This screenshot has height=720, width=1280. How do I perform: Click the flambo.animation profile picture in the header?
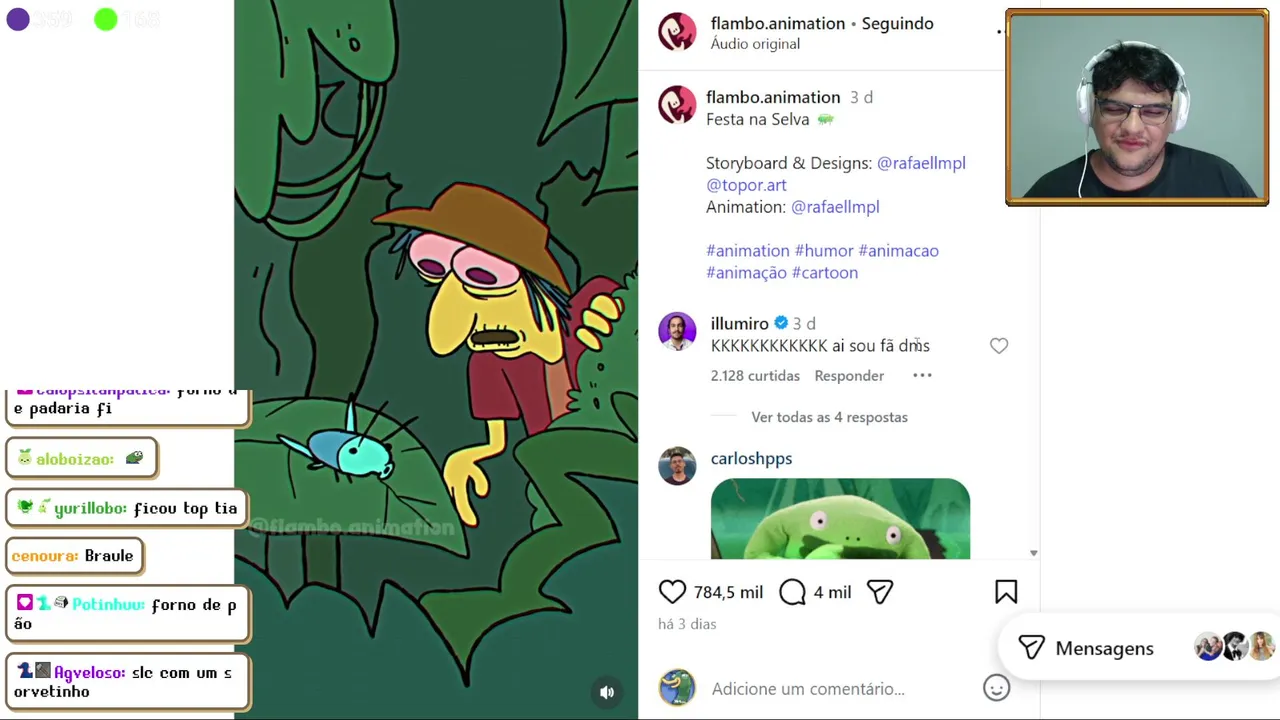(x=677, y=32)
